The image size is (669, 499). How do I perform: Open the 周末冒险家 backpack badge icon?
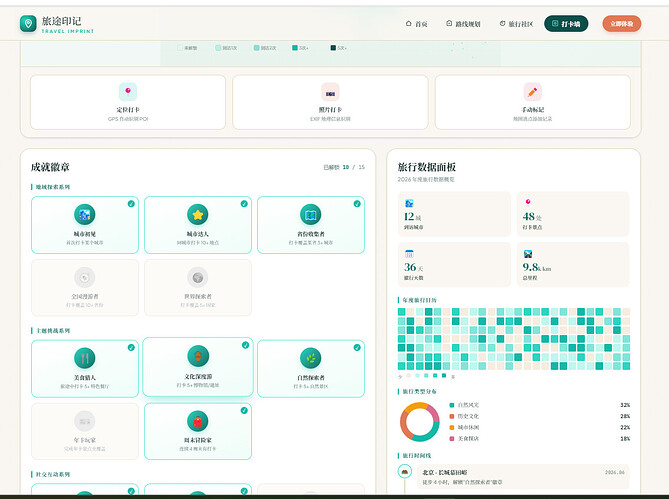coord(198,421)
